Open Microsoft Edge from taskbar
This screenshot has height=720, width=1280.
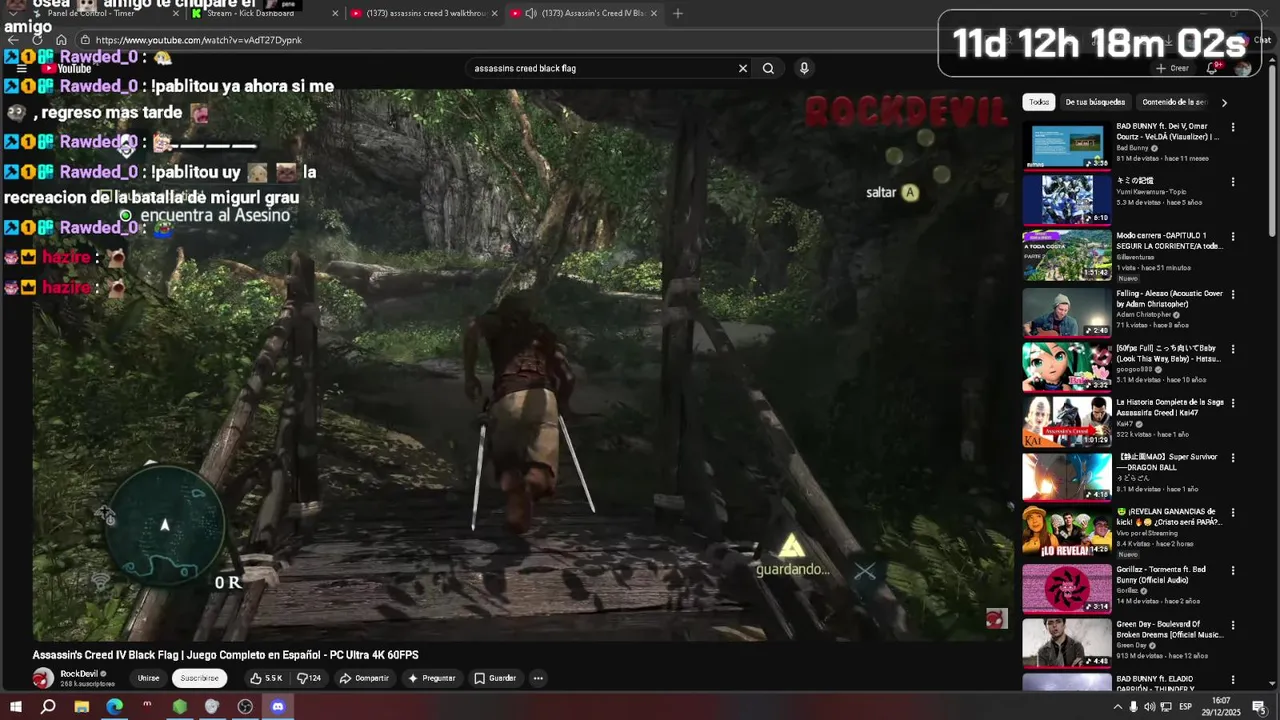pos(114,707)
